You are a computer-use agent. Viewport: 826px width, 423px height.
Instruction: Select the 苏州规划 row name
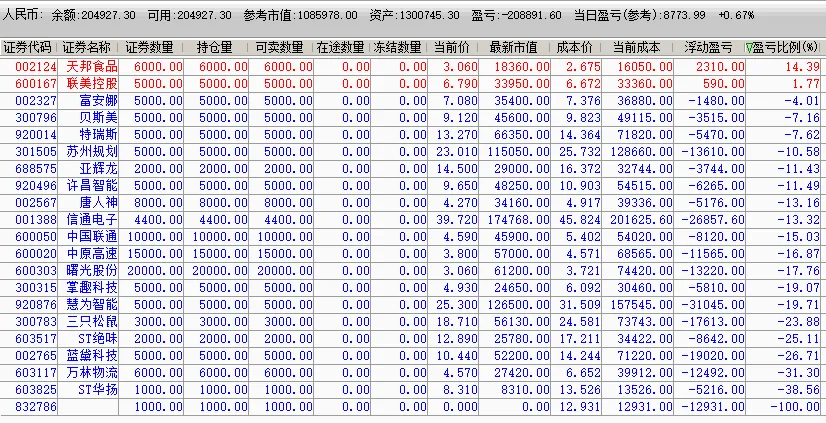click(92, 151)
